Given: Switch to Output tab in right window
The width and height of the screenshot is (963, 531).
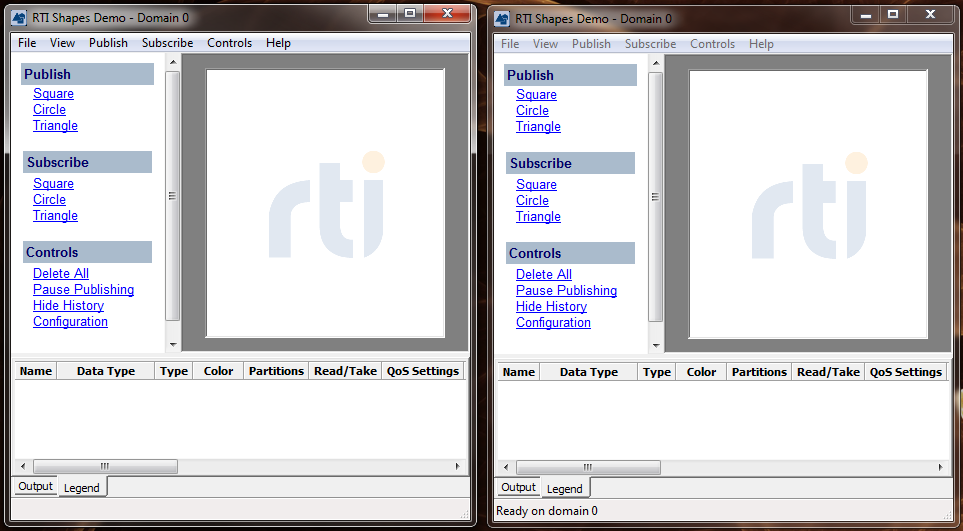Looking at the screenshot, I should point(518,487).
